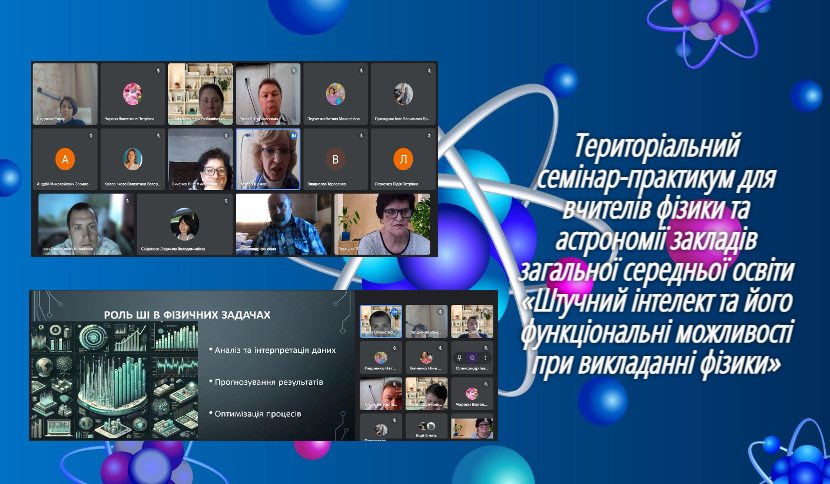
Task: Click the data charts illustration on slide
Action: click(114, 380)
